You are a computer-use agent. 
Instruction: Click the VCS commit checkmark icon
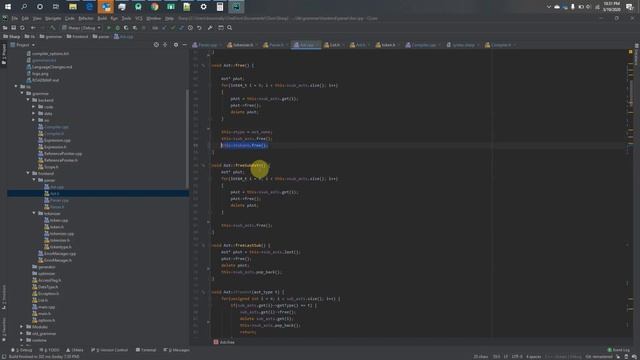point(173,28)
